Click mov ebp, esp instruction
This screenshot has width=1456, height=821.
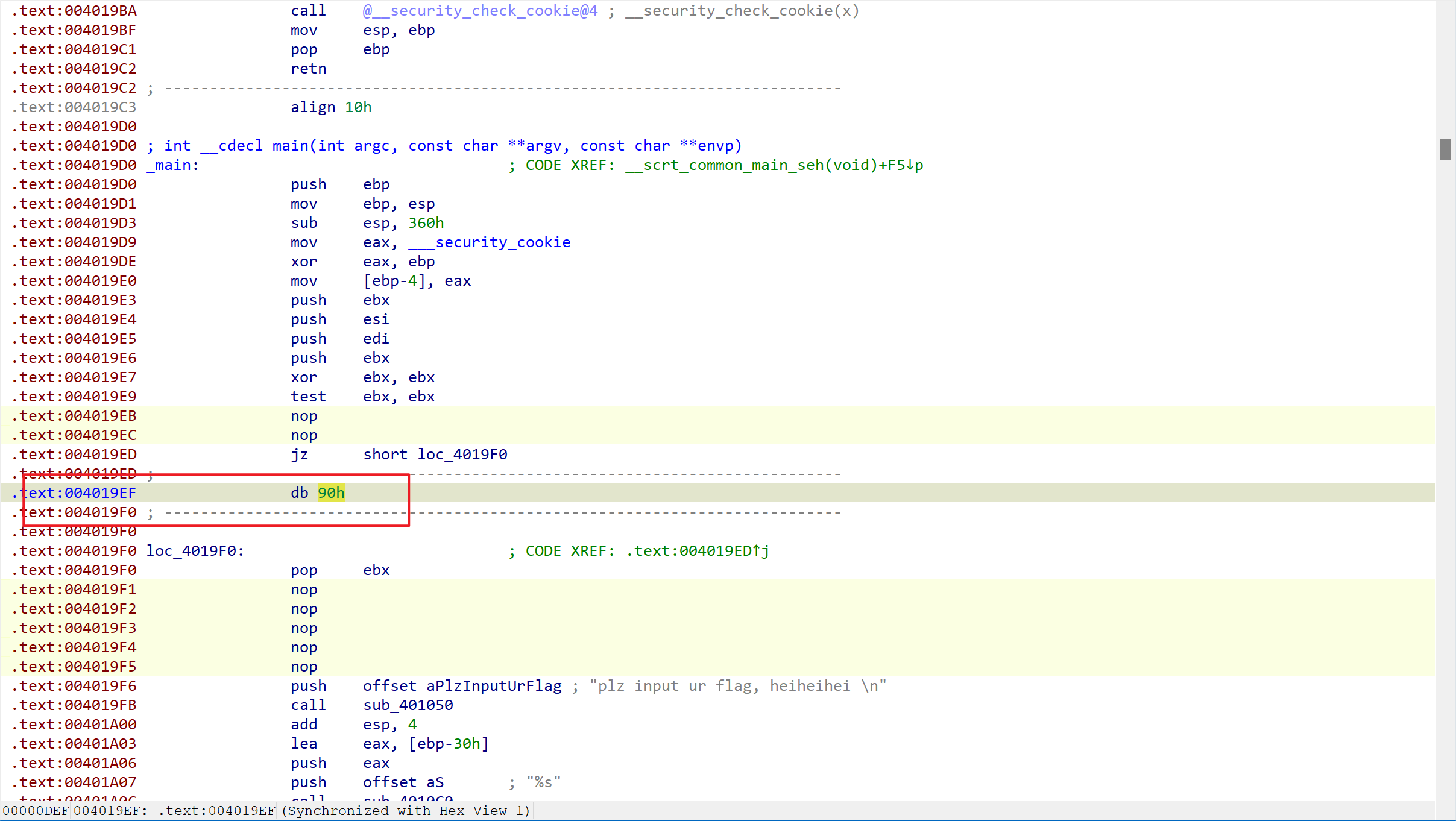(x=362, y=204)
